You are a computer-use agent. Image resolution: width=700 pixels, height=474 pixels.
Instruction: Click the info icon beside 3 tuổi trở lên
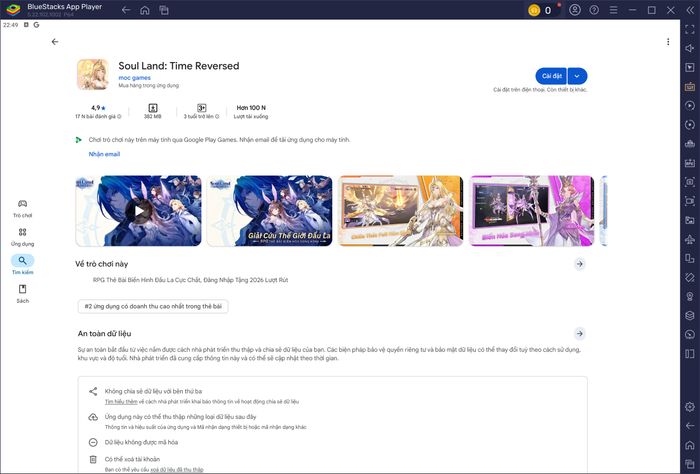coord(217,116)
